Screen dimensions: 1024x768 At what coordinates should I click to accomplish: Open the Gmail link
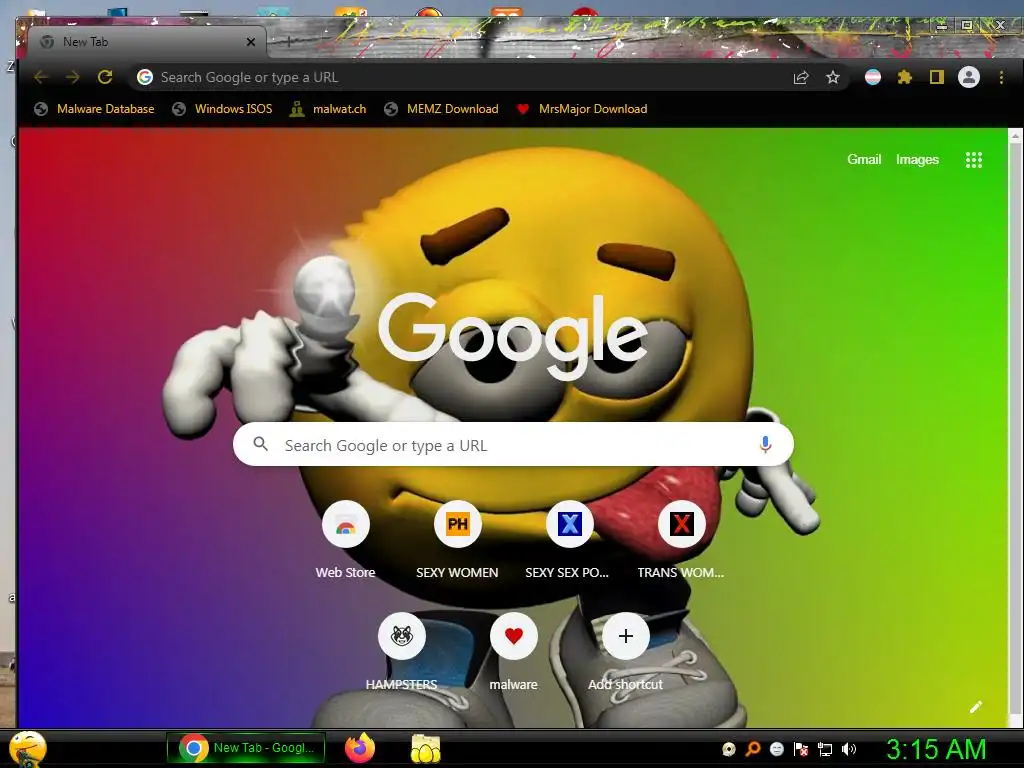click(864, 159)
